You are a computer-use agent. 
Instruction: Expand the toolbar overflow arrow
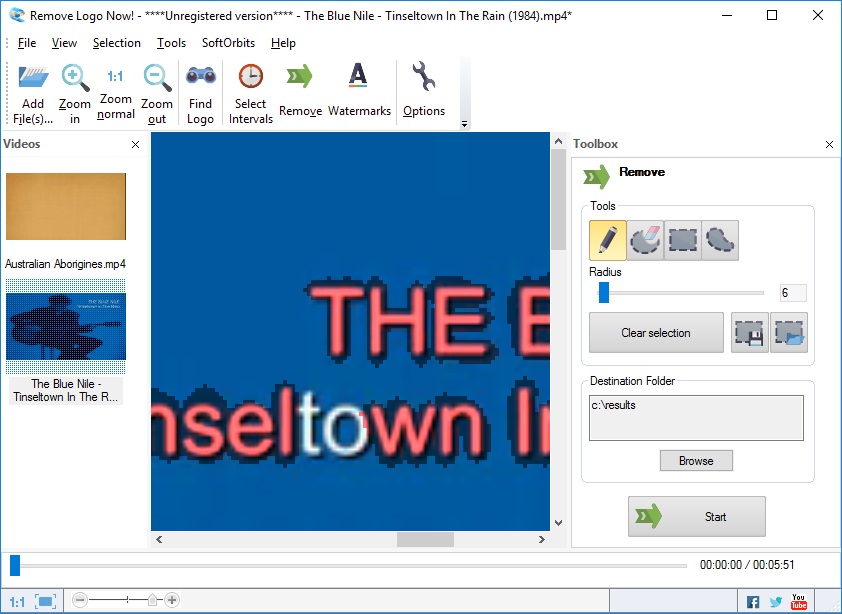[x=464, y=124]
